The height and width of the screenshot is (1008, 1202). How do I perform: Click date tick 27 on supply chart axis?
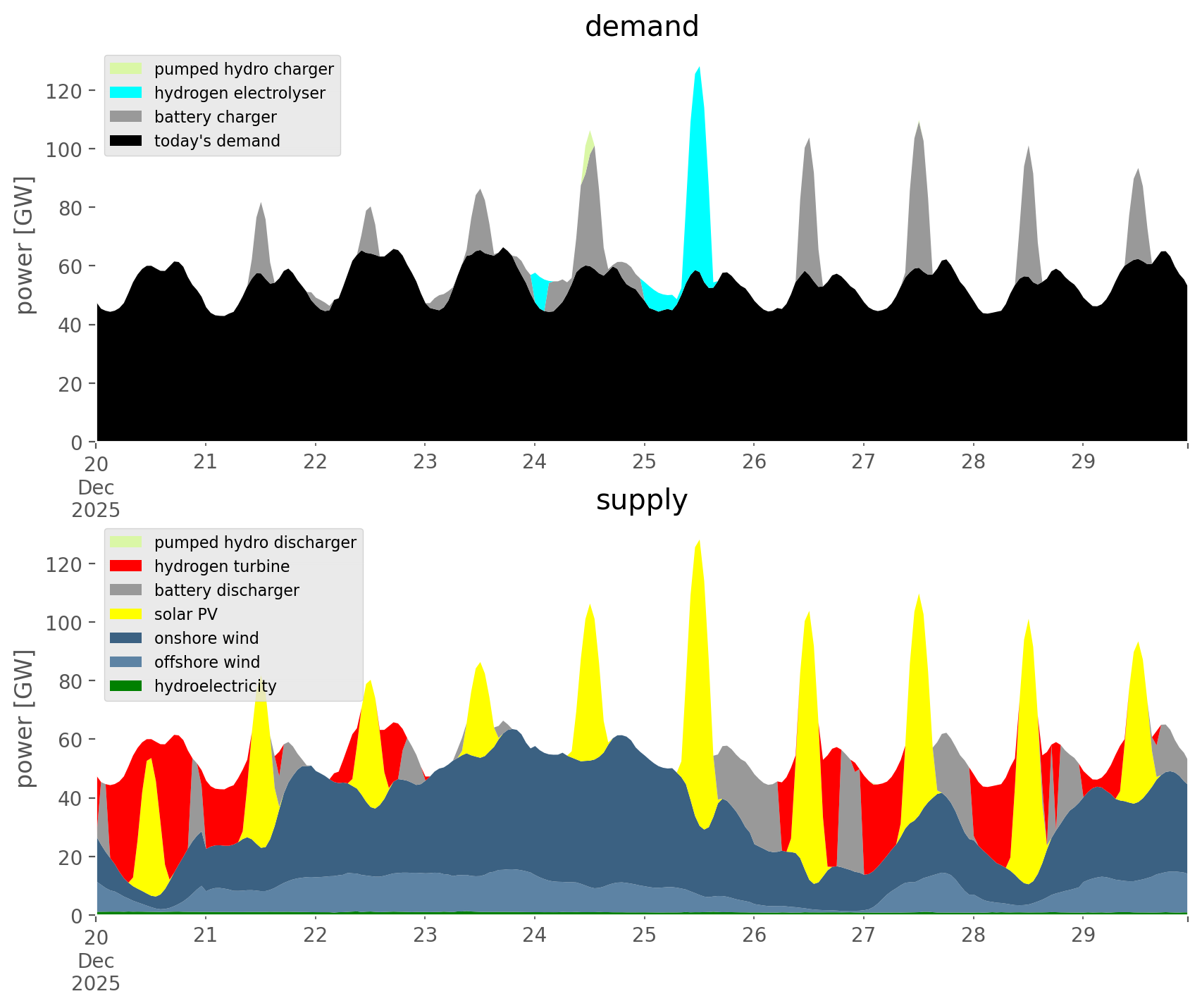[x=863, y=936]
